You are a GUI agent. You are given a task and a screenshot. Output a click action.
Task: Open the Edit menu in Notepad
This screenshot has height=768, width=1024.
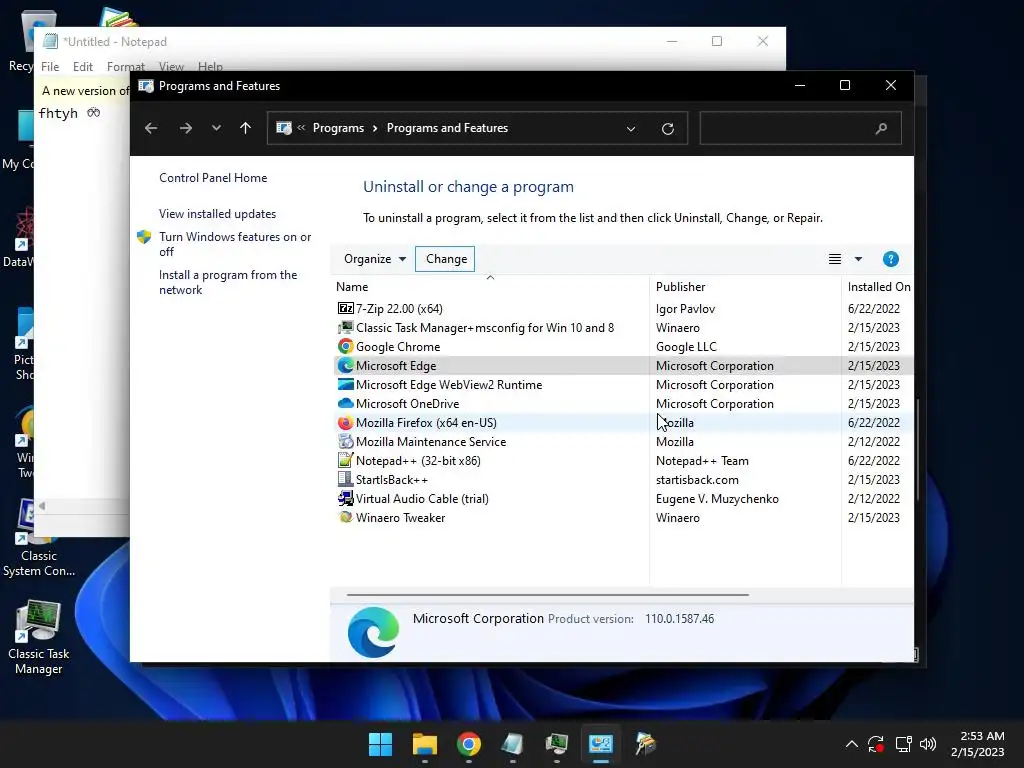coord(82,67)
